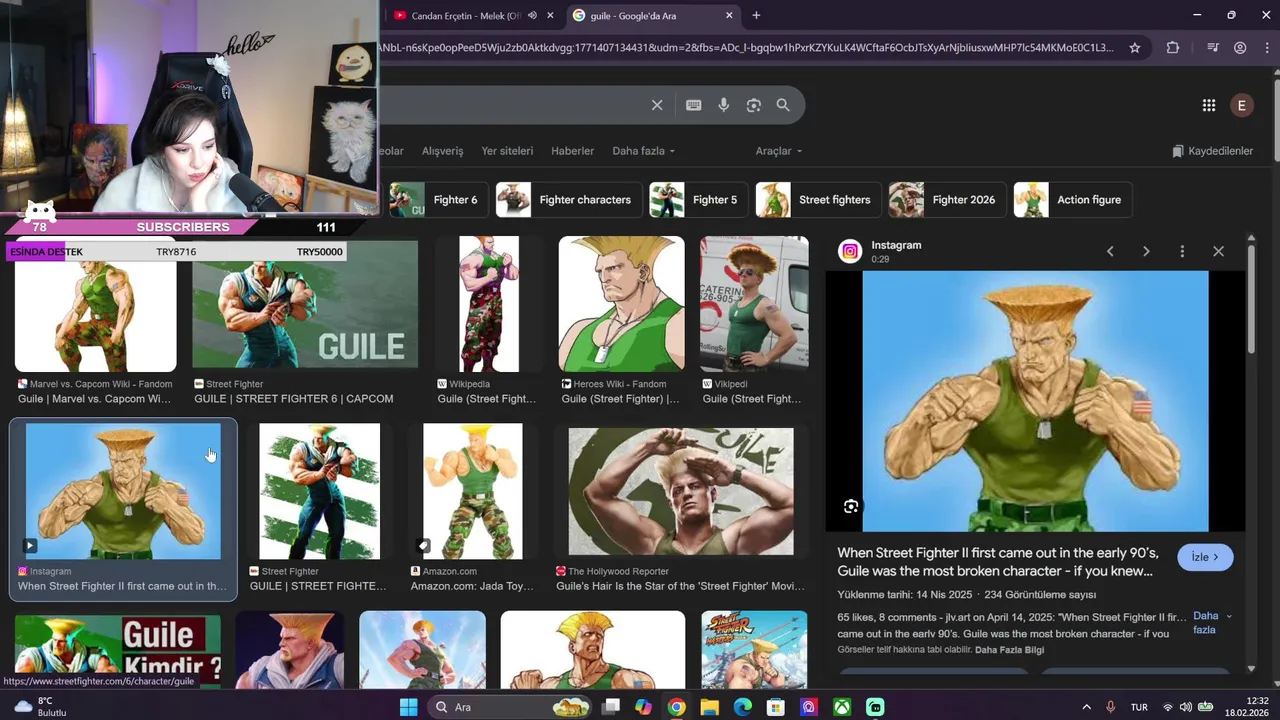Screen dimensions: 1280x720
Task: Show hidden system tray icons
Action: (1087, 707)
